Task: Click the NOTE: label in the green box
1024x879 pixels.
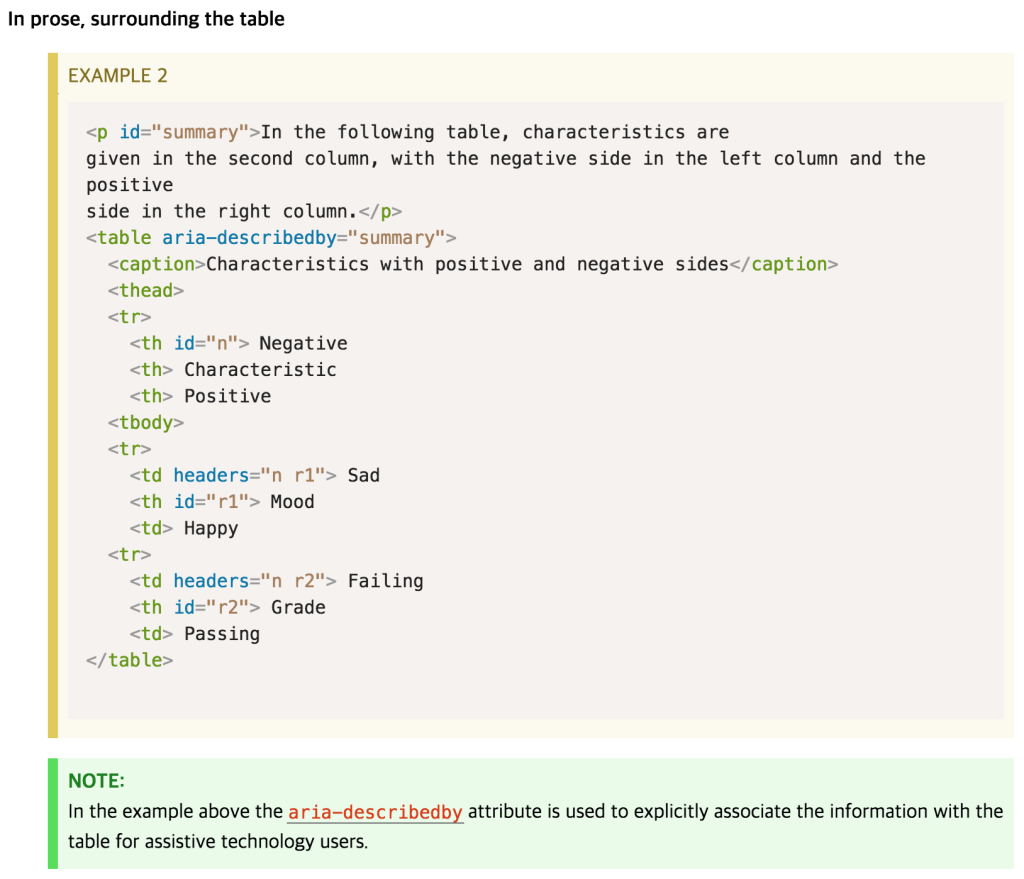Action: click(x=96, y=781)
